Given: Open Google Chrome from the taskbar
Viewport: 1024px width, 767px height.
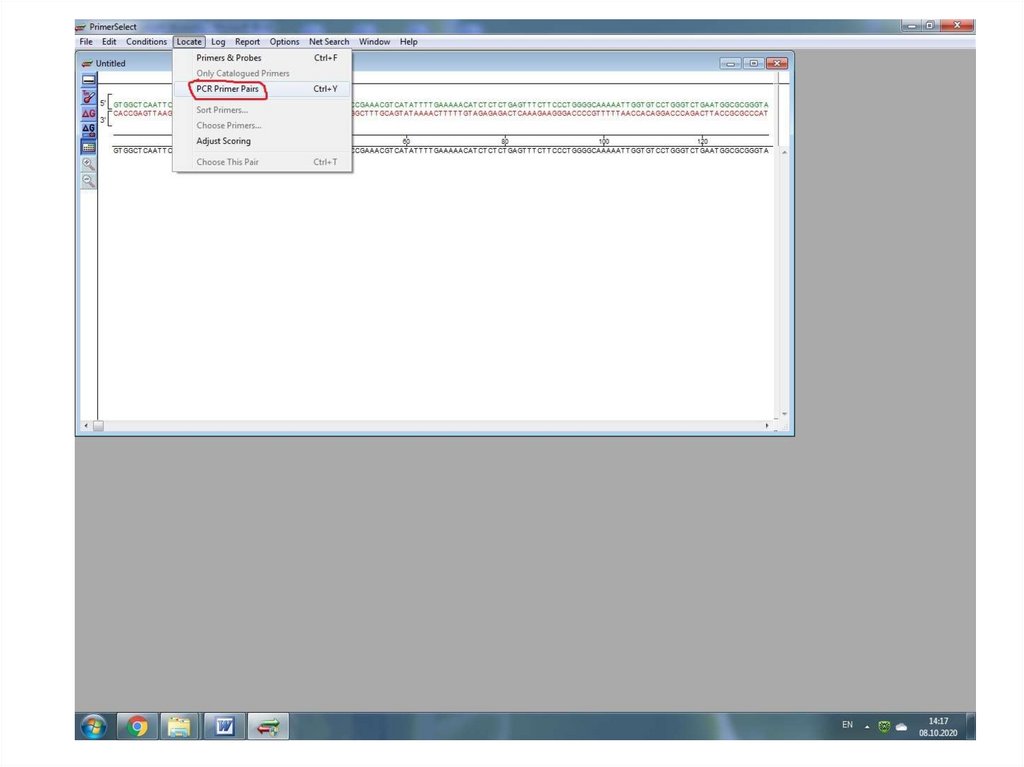Looking at the screenshot, I should (x=137, y=726).
